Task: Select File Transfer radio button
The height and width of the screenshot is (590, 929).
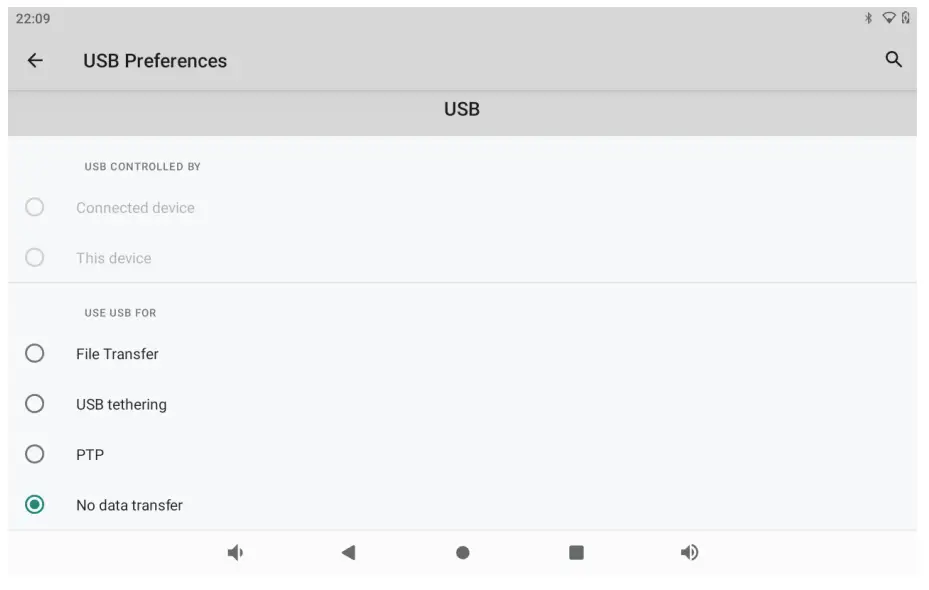Action: click(x=35, y=353)
